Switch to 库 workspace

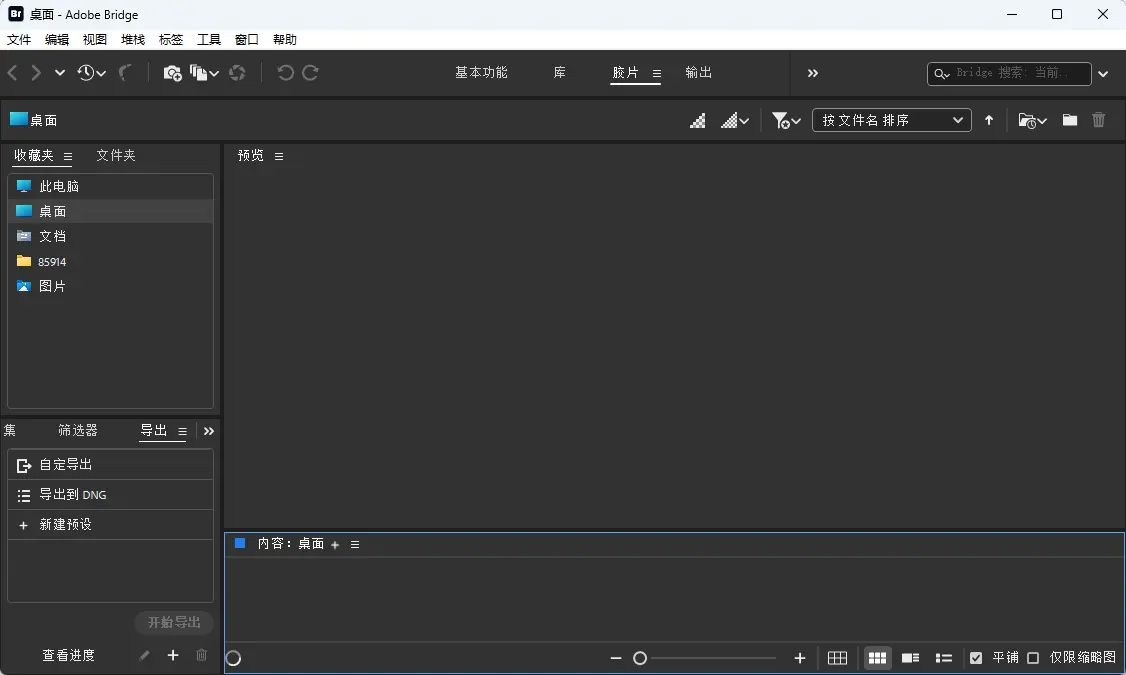(559, 73)
